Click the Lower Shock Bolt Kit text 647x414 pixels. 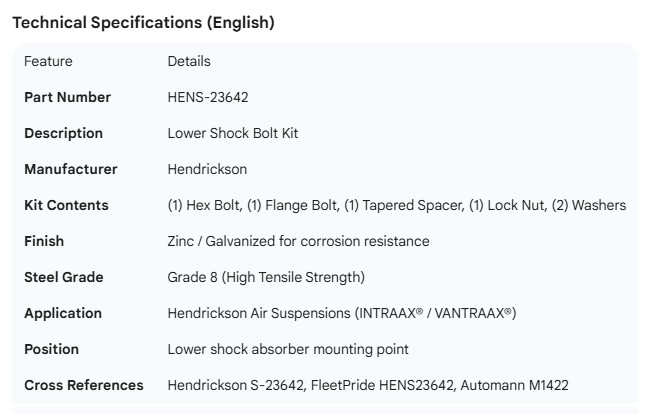pos(233,133)
